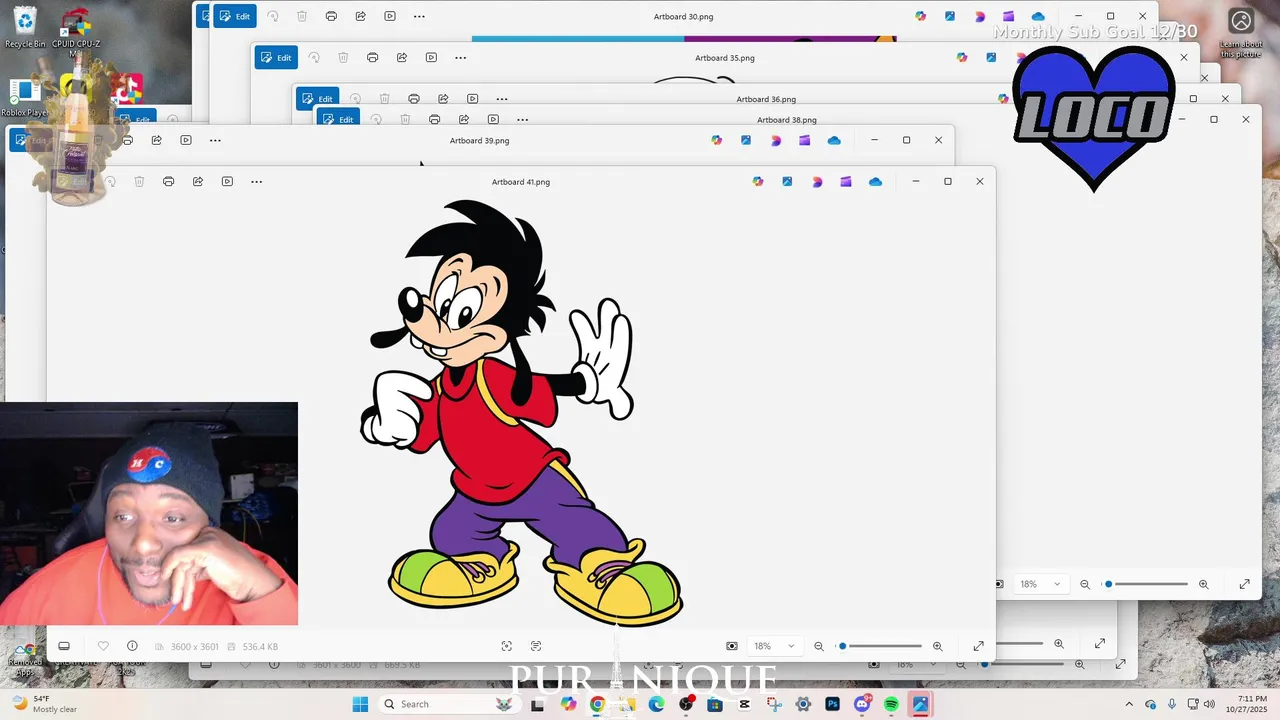The height and width of the screenshot is (720, 1280).
Task: Open Settings from taskbar
Action: [803, 704]
